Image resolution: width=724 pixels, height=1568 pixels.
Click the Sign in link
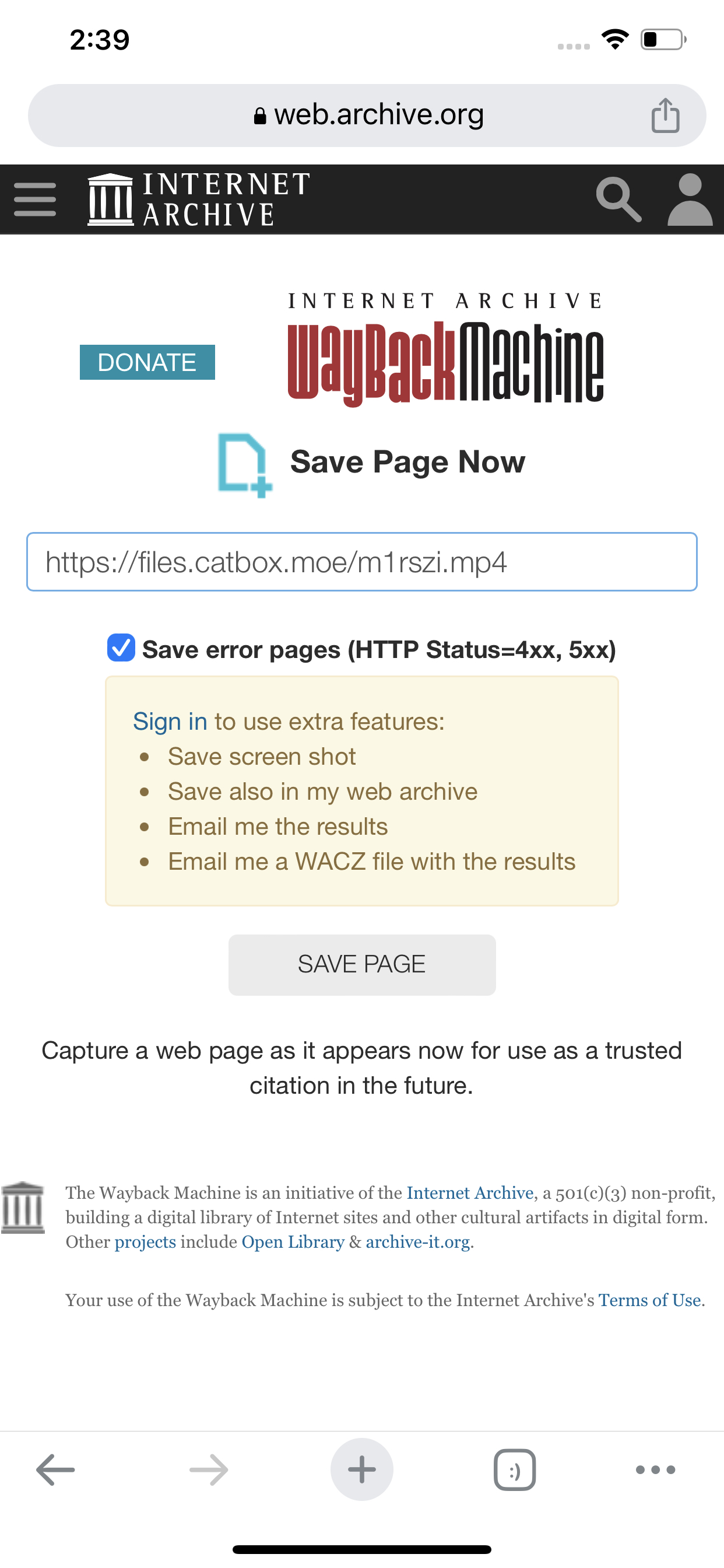point(170,722)
